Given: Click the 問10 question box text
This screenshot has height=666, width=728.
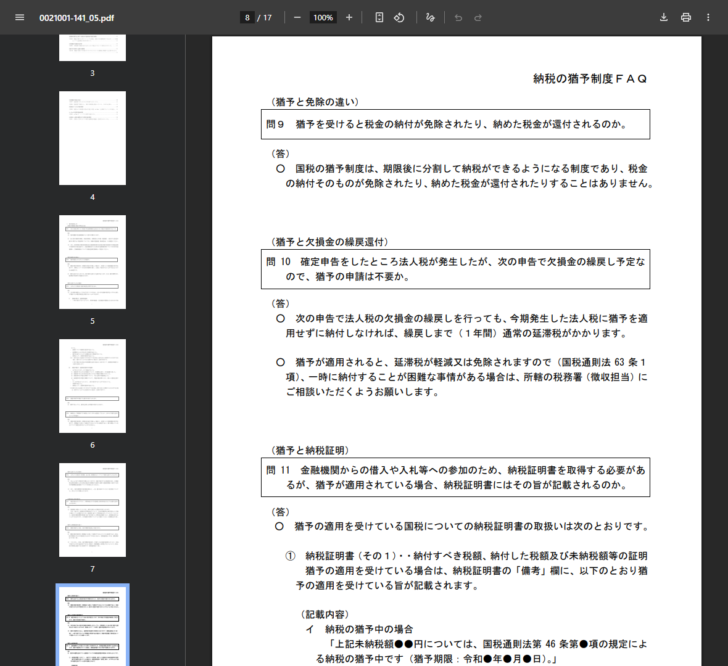Looking at the screenshot, I should [455, 269].
